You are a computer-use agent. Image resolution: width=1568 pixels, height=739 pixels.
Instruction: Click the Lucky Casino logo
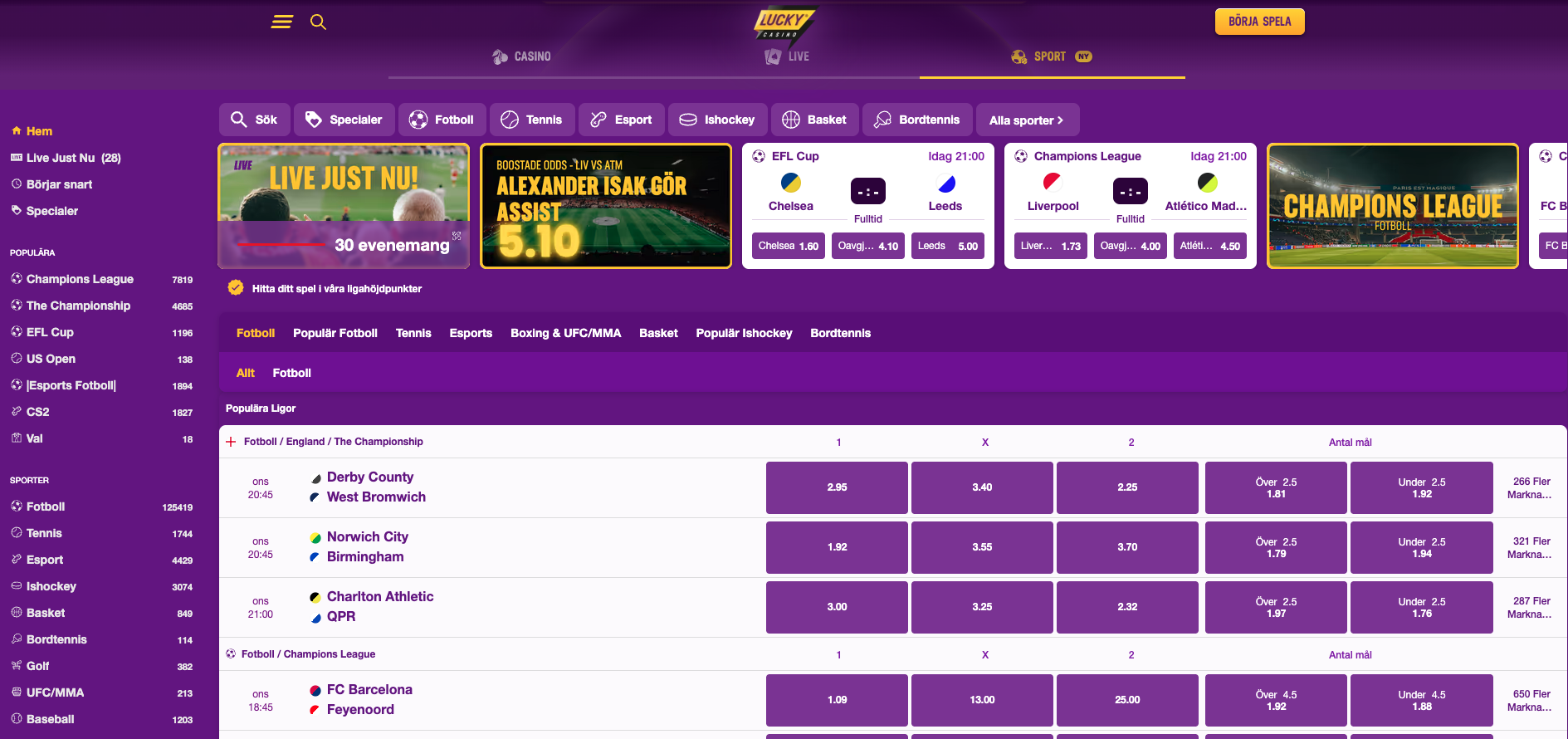click(784, 23)
